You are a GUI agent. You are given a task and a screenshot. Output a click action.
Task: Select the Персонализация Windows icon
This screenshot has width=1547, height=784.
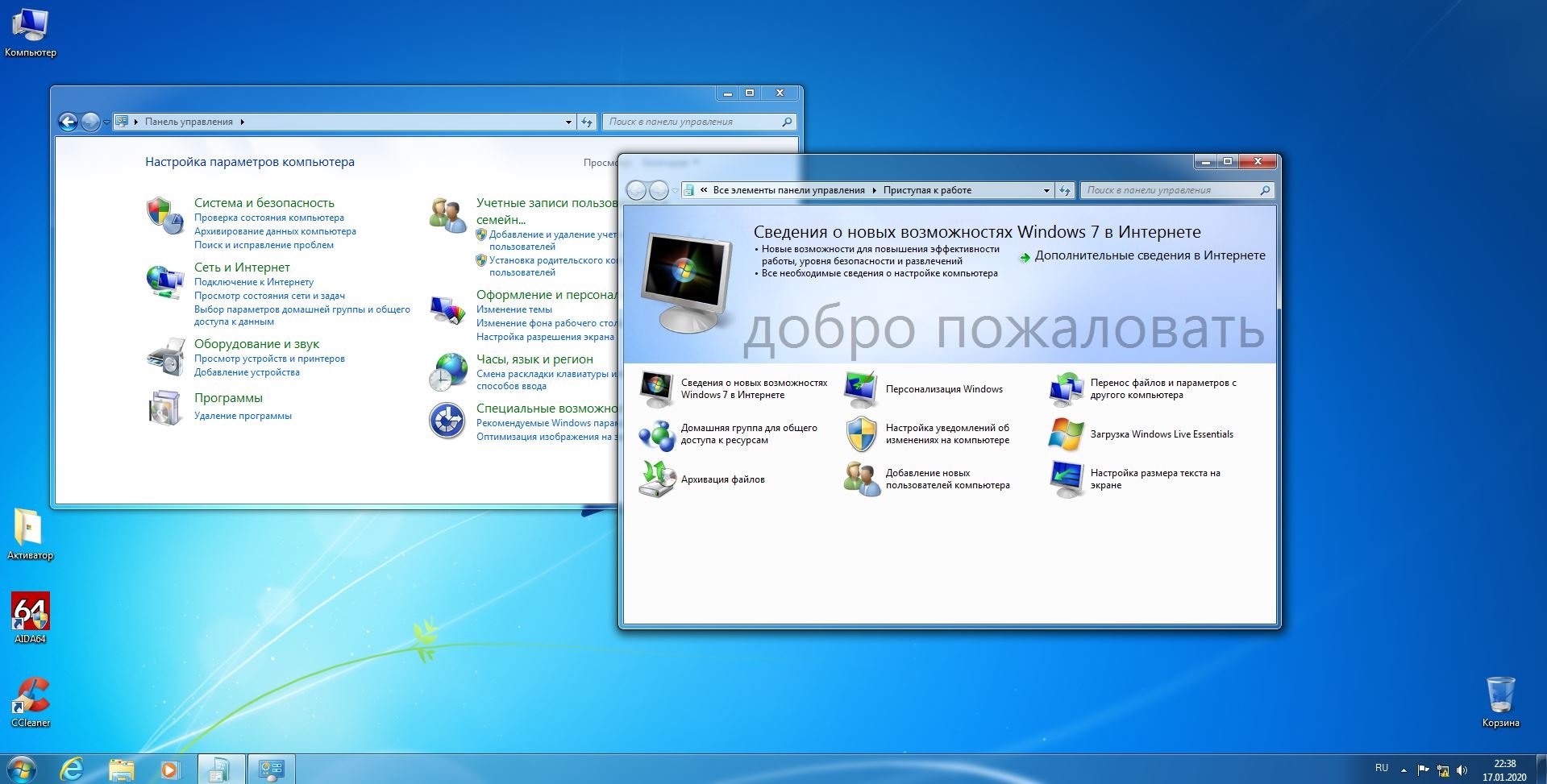click(861, 389)
